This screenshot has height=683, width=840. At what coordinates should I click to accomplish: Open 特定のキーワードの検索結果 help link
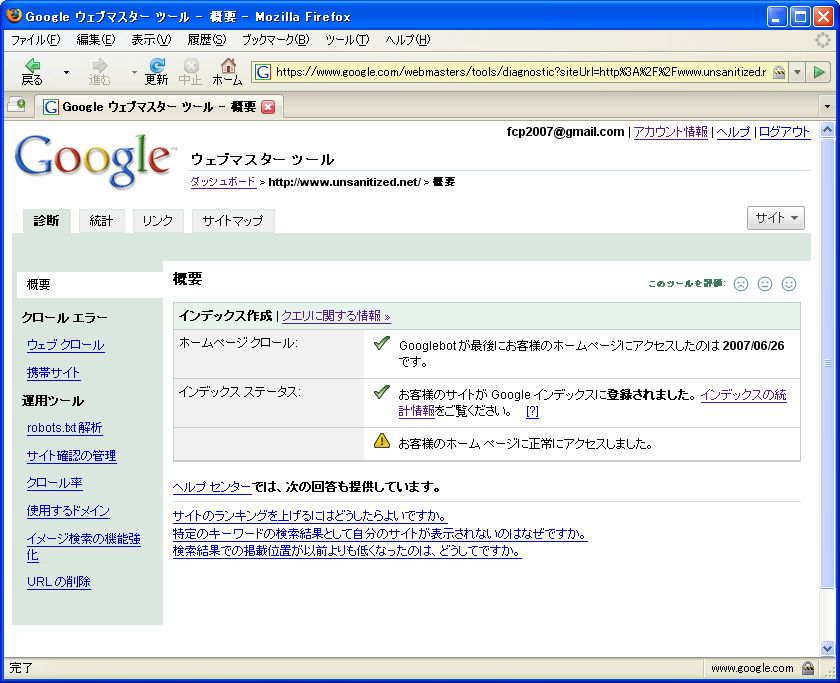[x=380, y=534]
